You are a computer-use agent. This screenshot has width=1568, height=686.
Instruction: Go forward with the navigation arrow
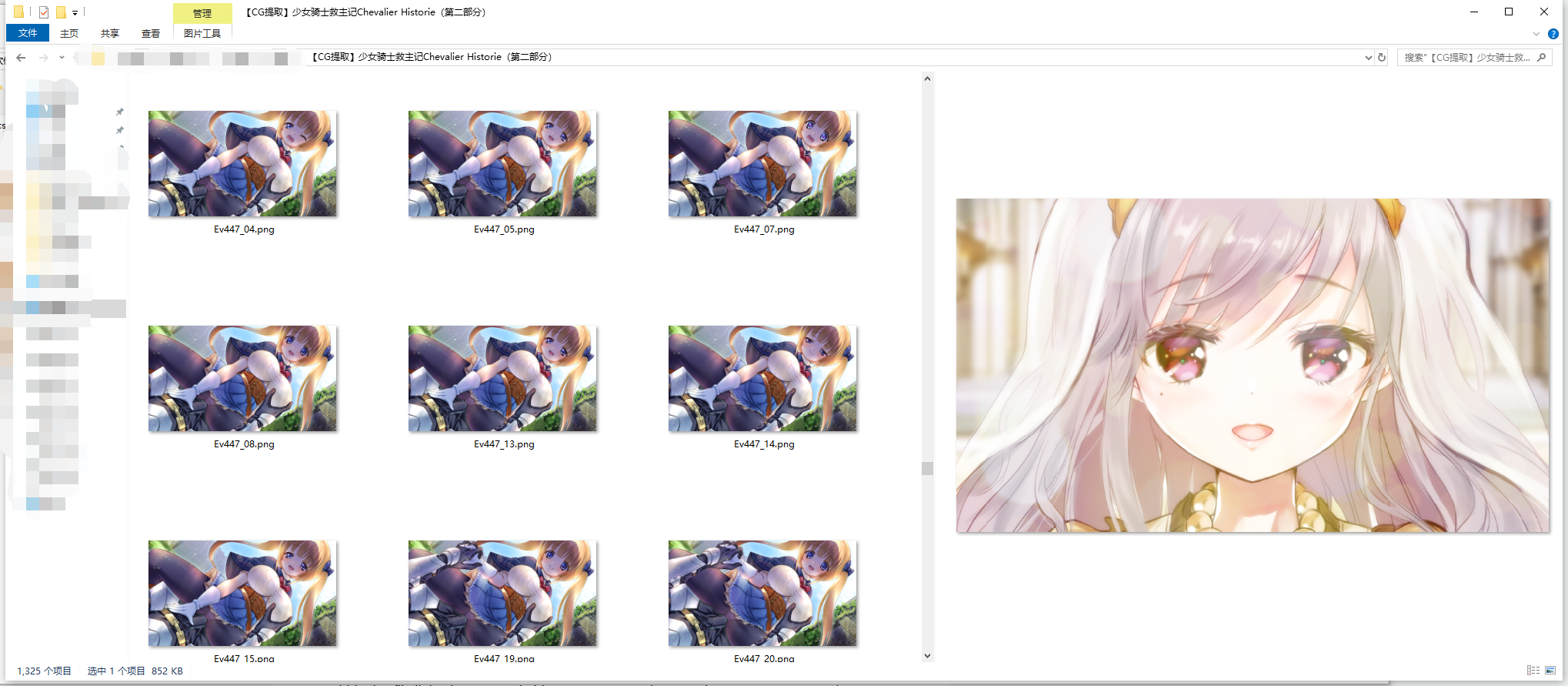coord(43,58)
